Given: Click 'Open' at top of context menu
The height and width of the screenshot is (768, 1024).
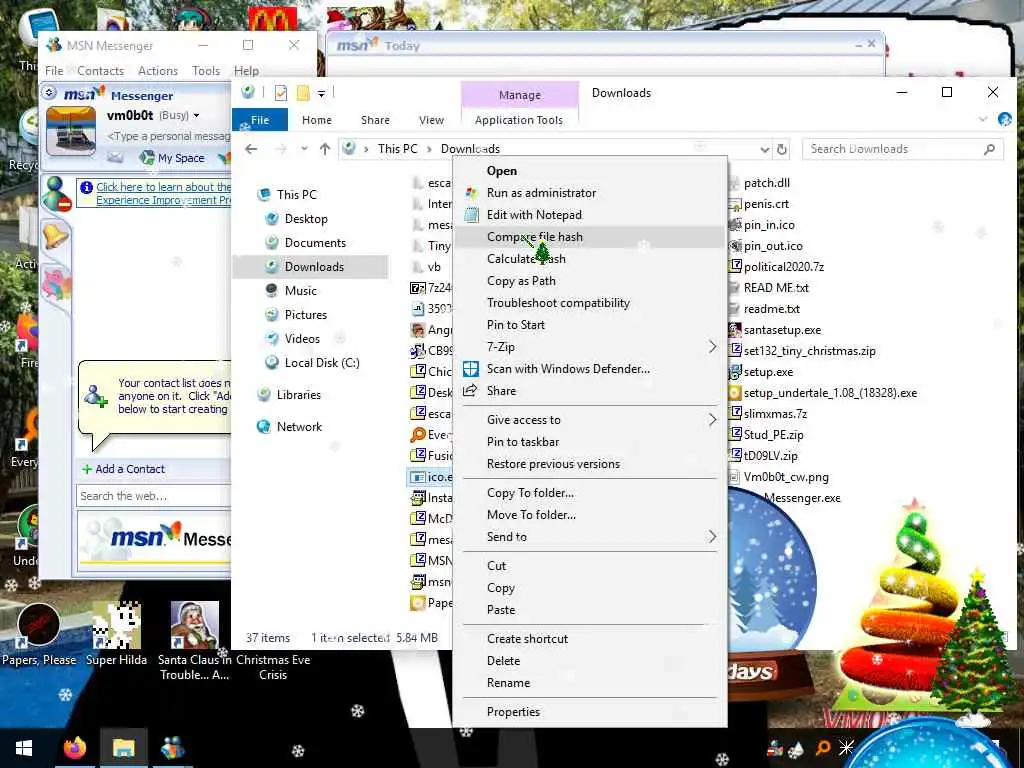Looking at the screenshot, I should 502,171.
